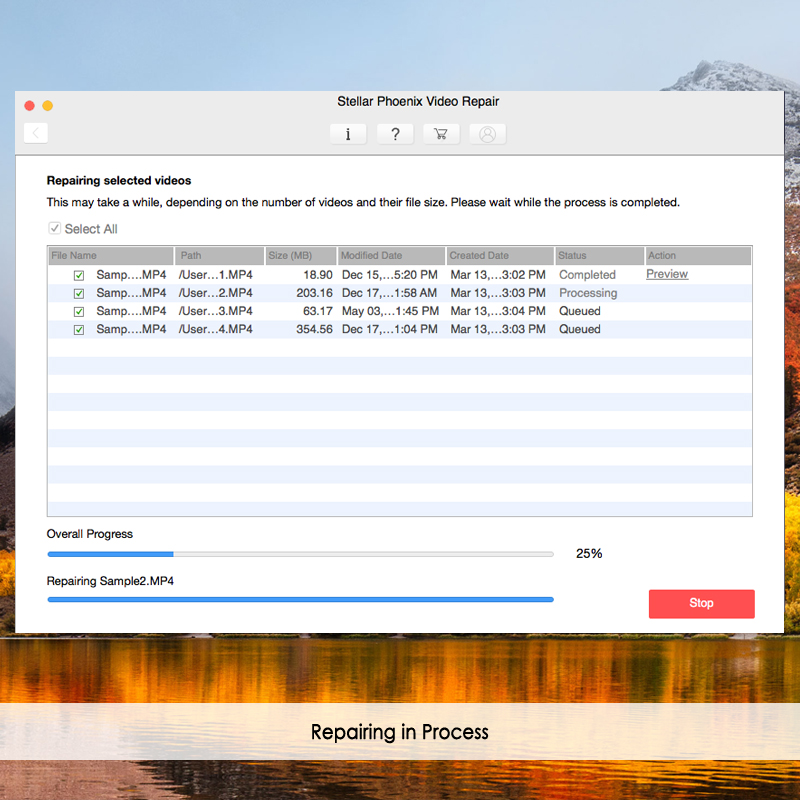Select the path cell /User…4.MP4
The width and height of the screenshot is (800, 800).
215,329
